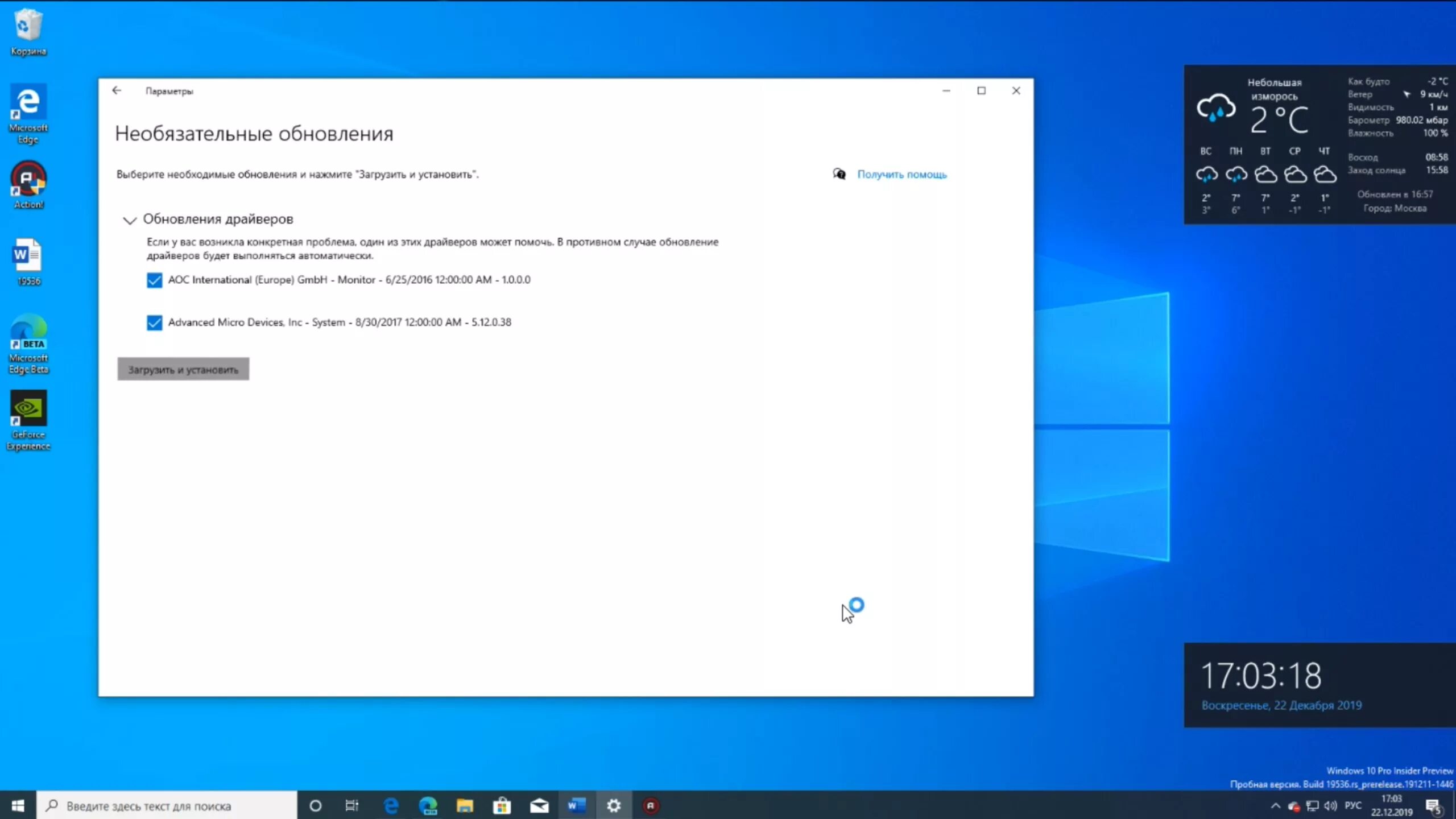Click Task View button on taskbar
The image size is (1456, 819).
click(x=352, y=805)
